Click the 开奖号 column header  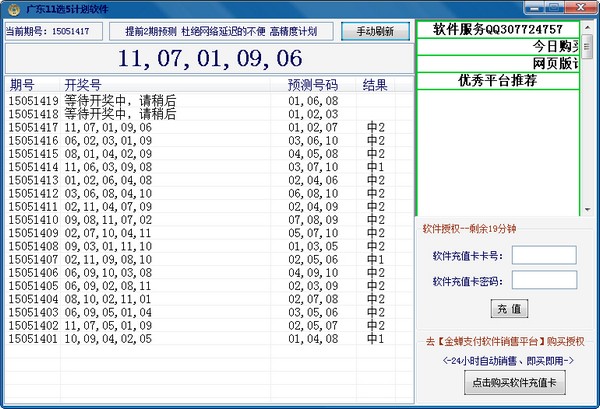pos(165,85)
